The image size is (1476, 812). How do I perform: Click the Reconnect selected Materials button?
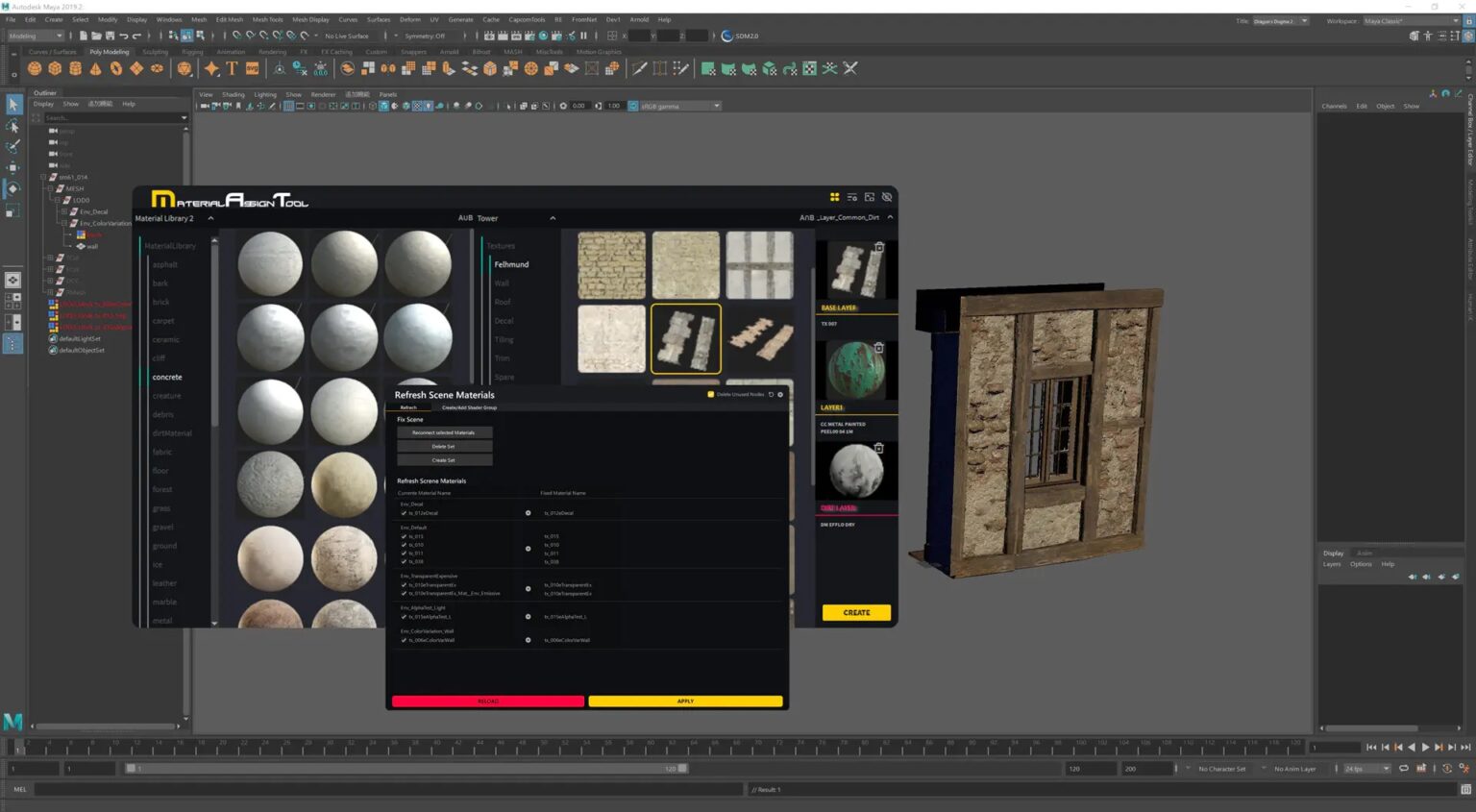point(444,431)
